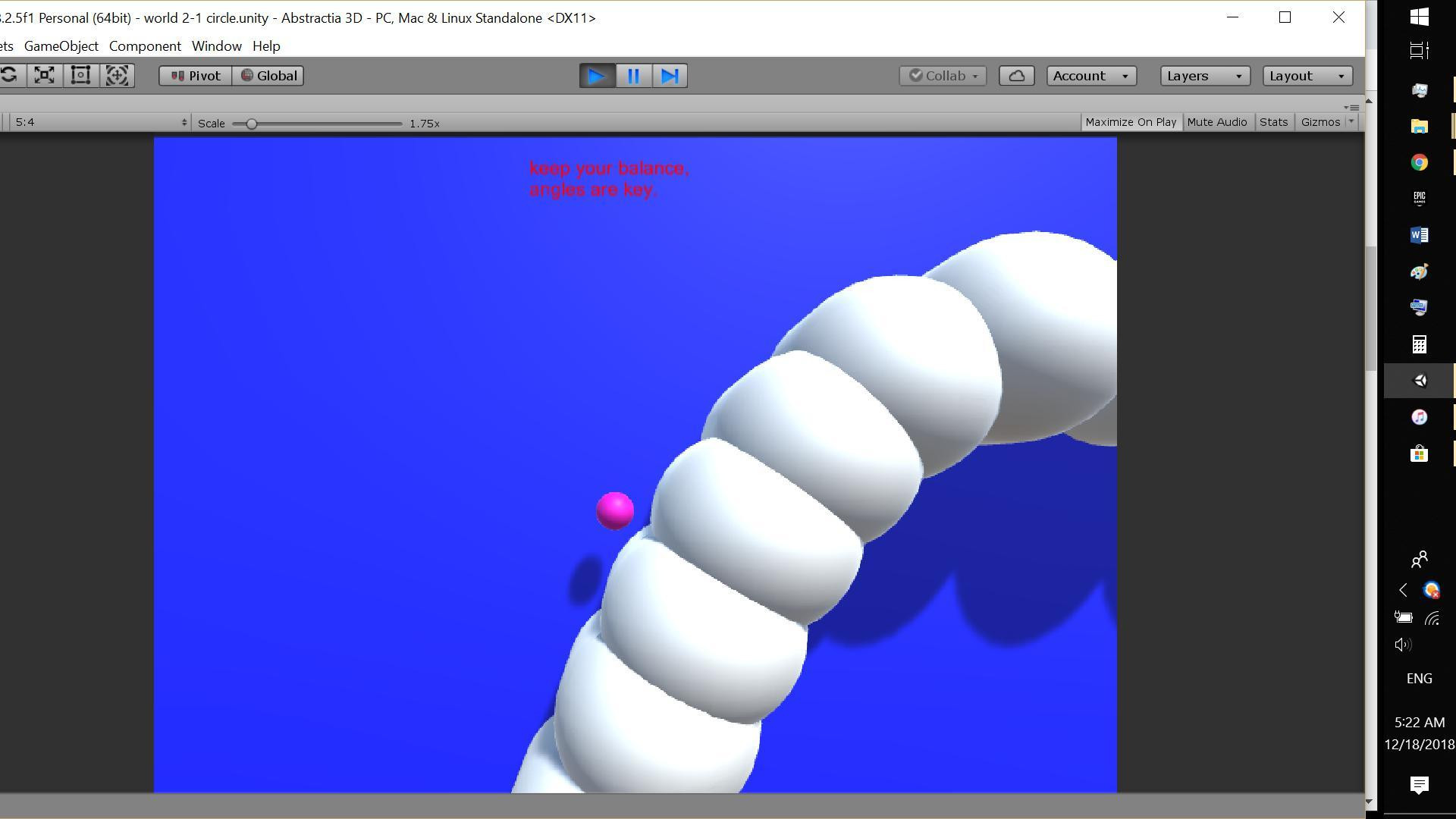
Task: Click the Game view Scale slider handle
Action: coord(251,124)
